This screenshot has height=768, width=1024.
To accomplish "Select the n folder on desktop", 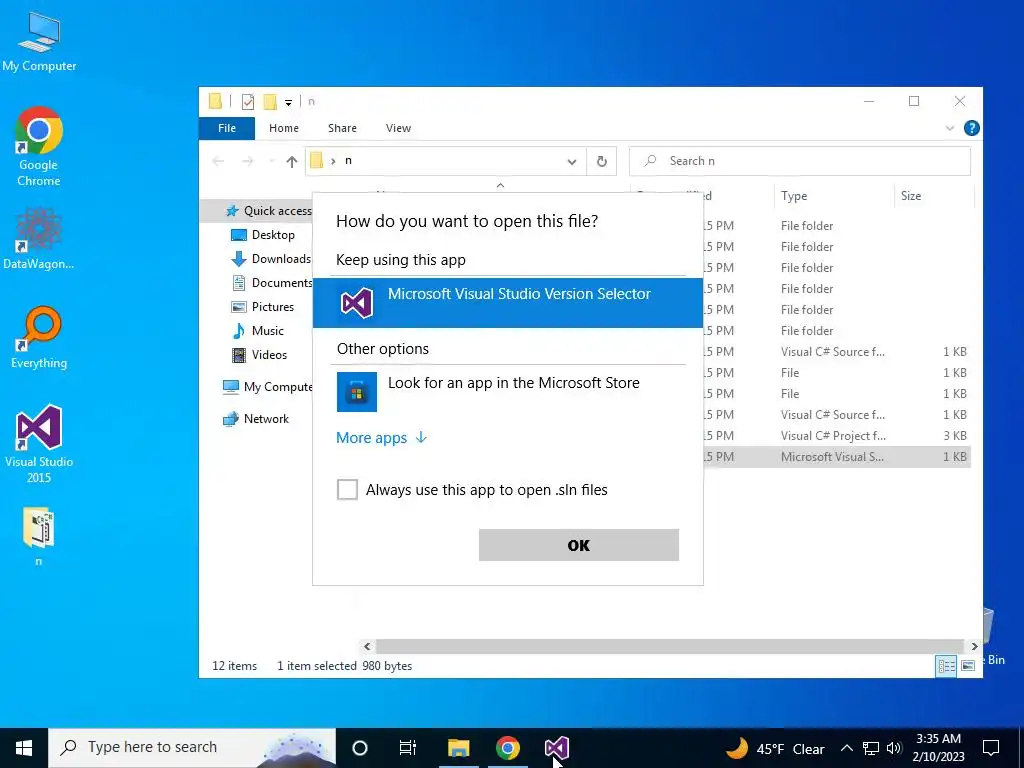I will click(x=39, y=536).
